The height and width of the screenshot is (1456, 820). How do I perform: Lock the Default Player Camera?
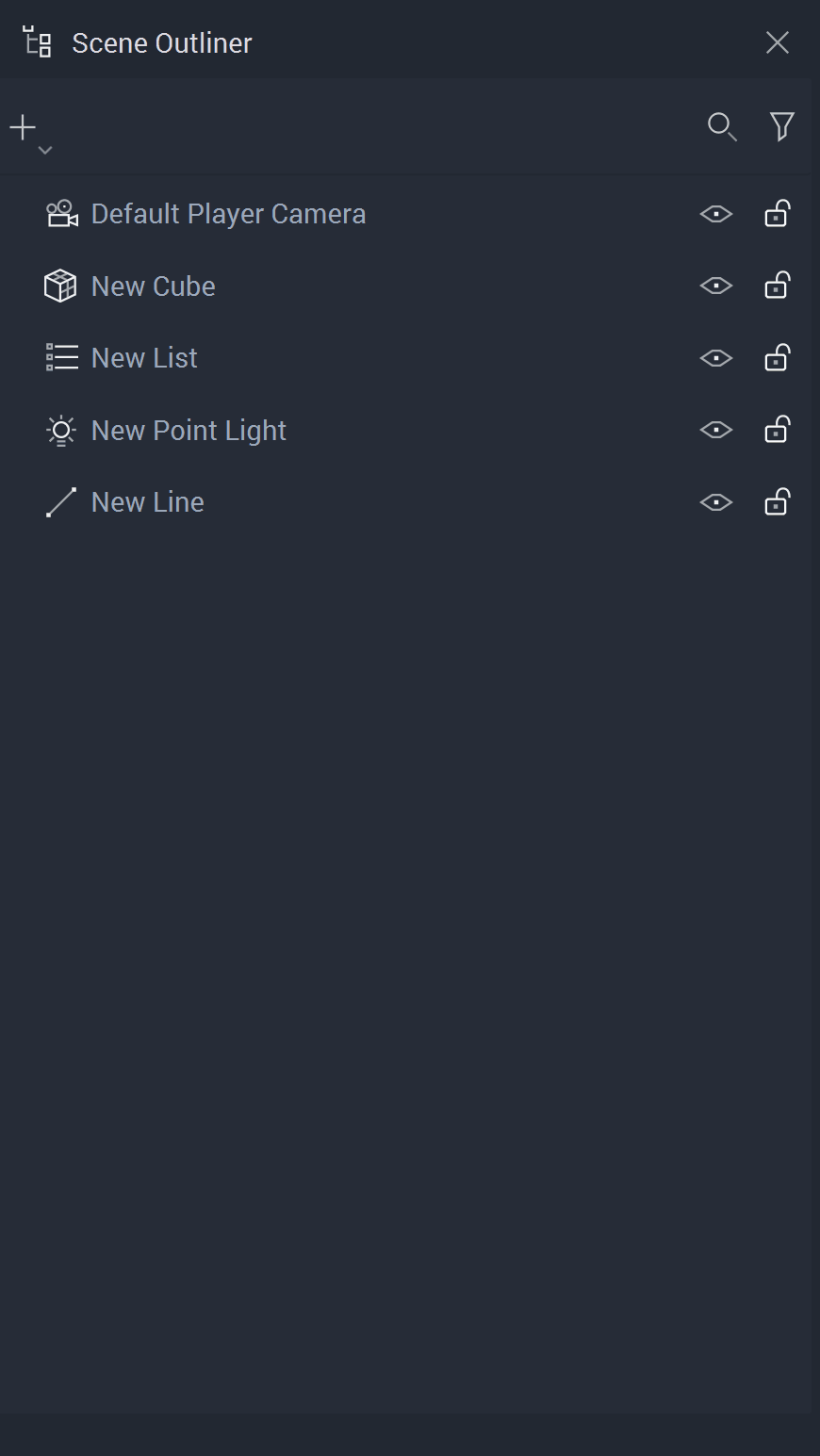[777, 214]
